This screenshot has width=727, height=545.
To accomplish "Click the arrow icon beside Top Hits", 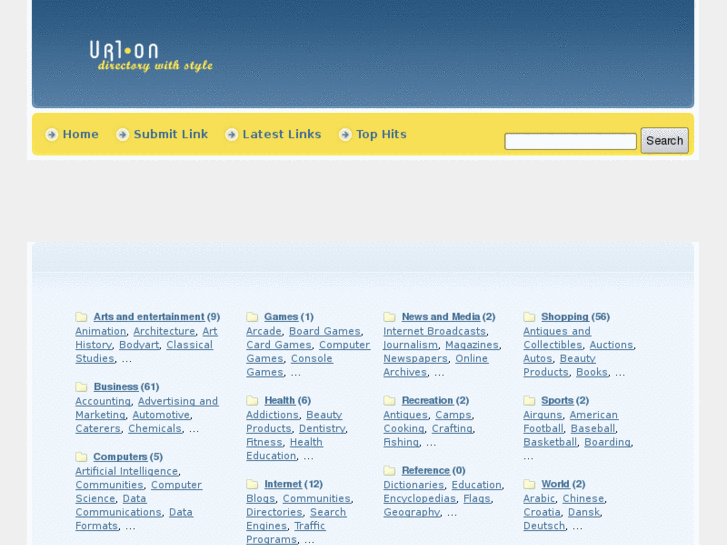I will [345, 135].
